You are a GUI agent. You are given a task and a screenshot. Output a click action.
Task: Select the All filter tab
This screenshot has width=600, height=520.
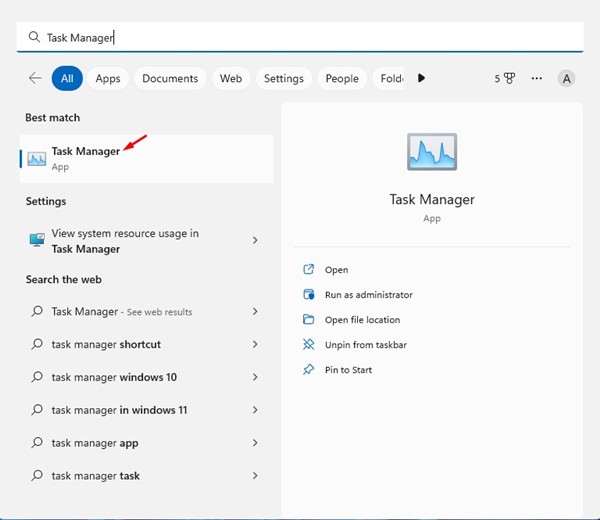[x=67, y=78]
